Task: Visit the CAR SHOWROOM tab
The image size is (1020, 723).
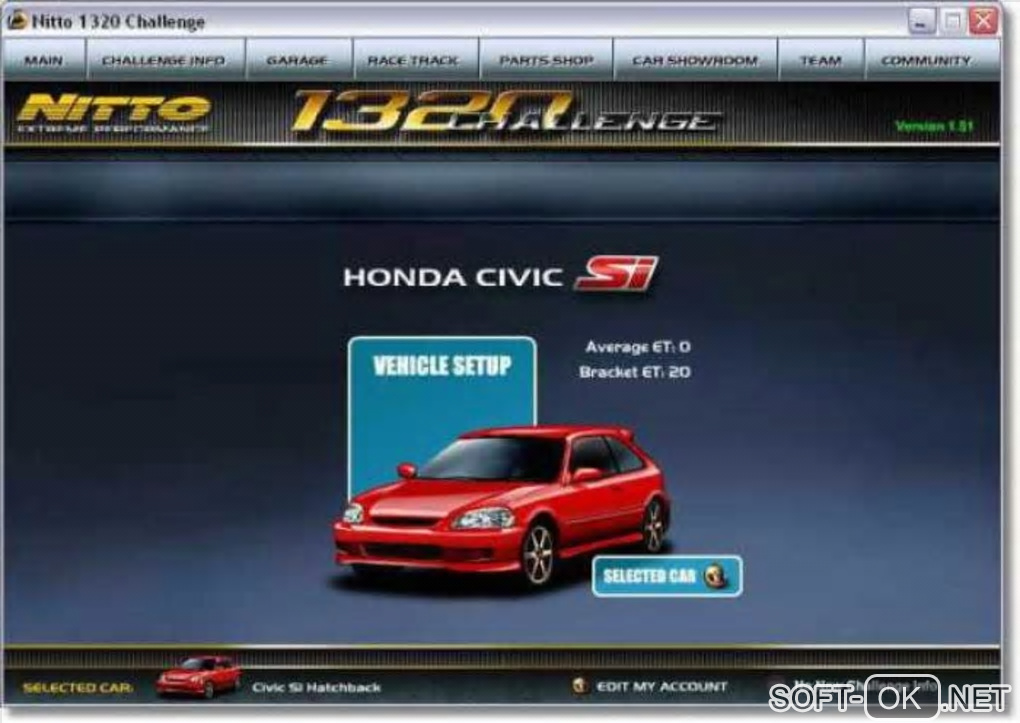Action: 695,60
